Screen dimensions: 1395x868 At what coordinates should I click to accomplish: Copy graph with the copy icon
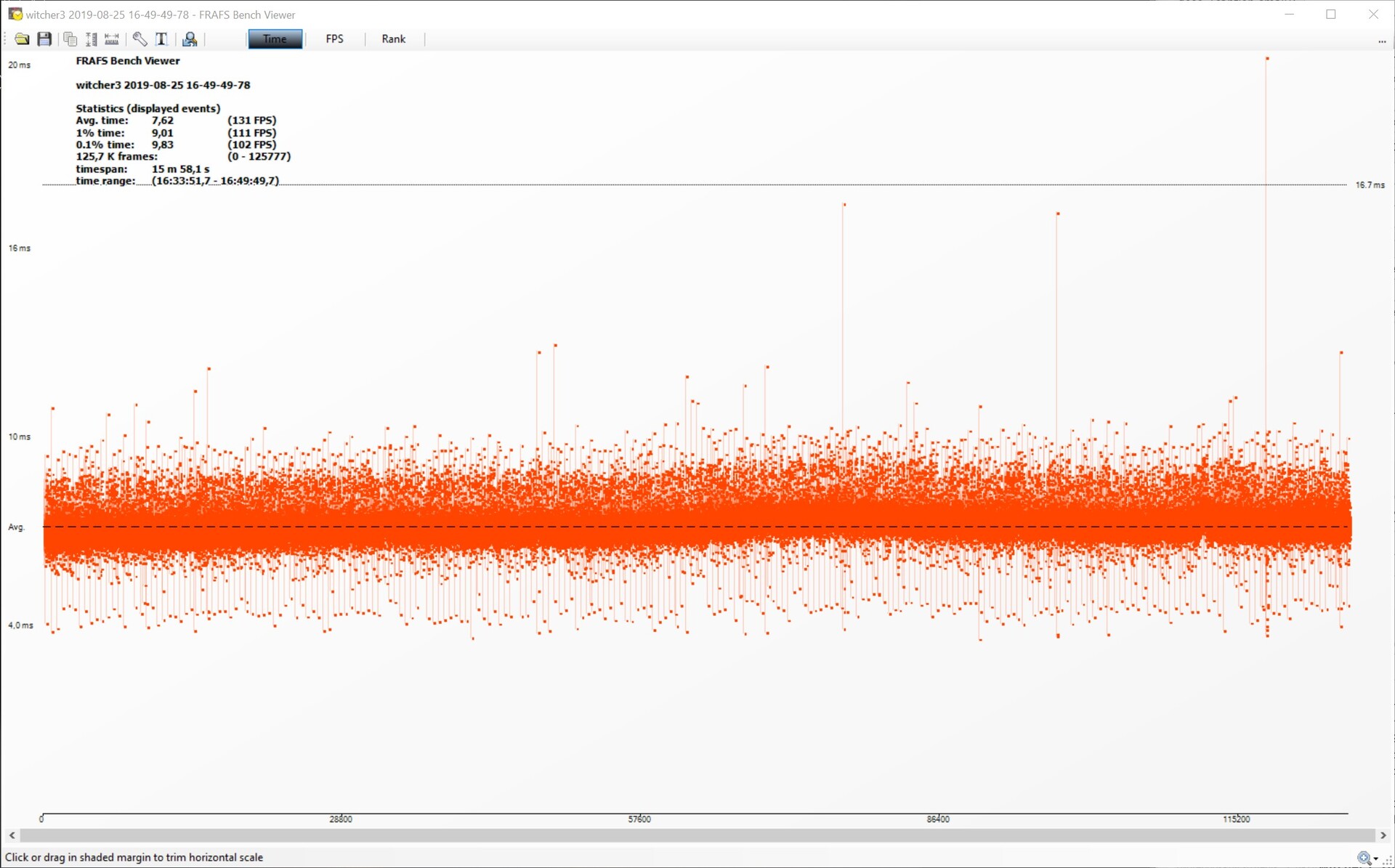70,39
